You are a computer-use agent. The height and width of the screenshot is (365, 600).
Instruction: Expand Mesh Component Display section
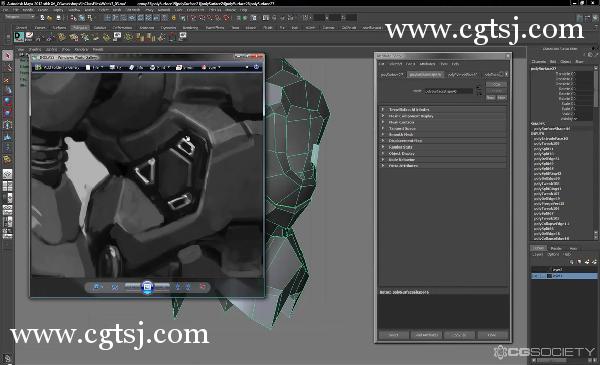click(443, 116)
